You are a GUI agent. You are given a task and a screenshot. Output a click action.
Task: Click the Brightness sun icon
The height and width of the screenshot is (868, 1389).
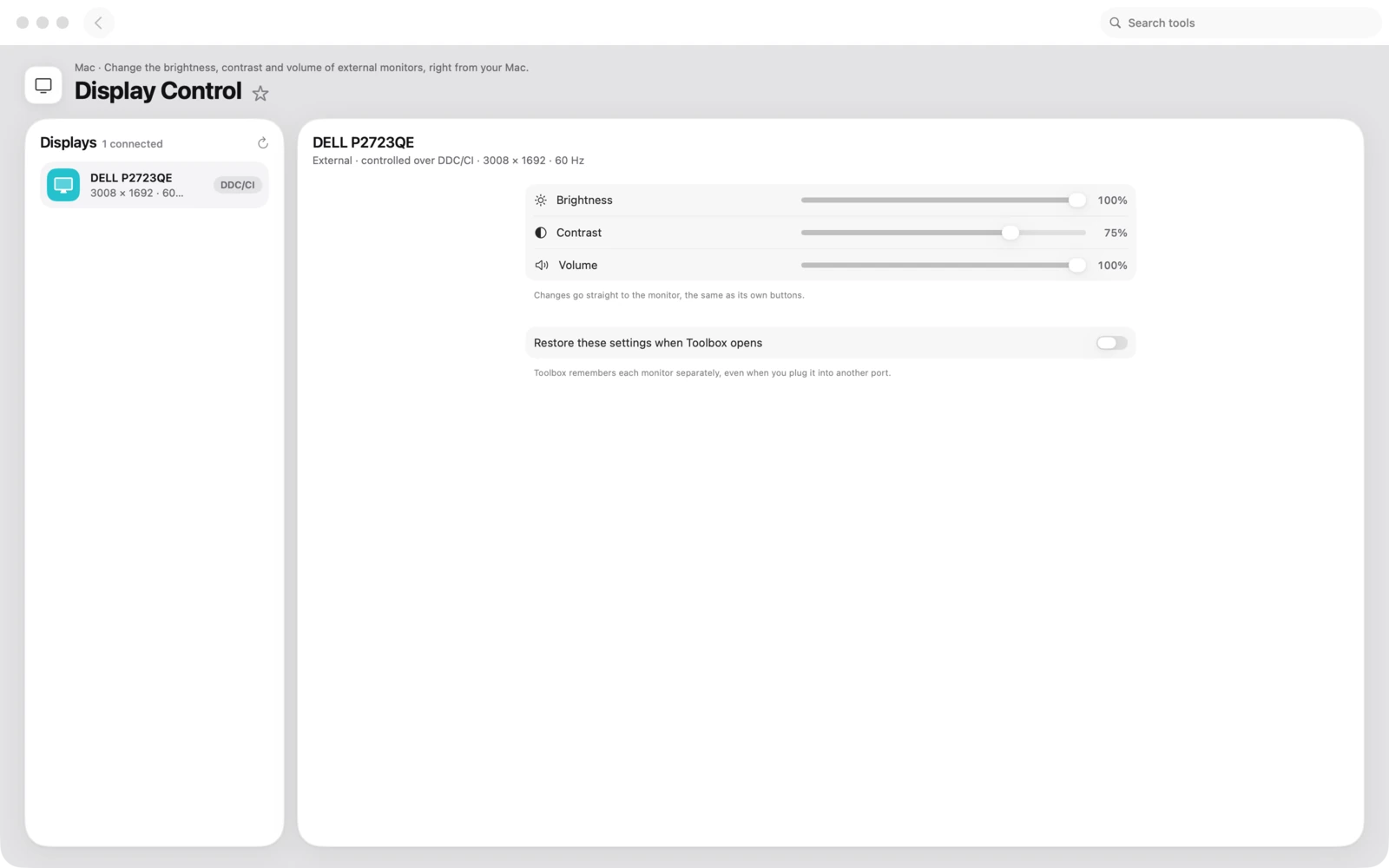541,201
